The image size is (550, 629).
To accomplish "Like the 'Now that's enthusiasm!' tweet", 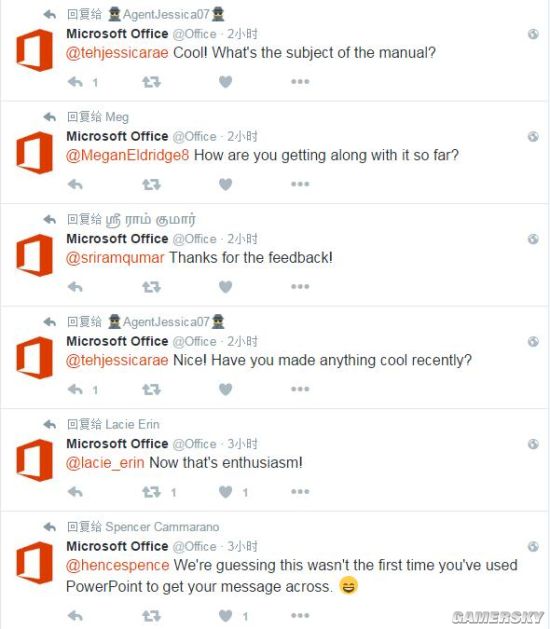I will pyautogui.click(x=225, y=492).
